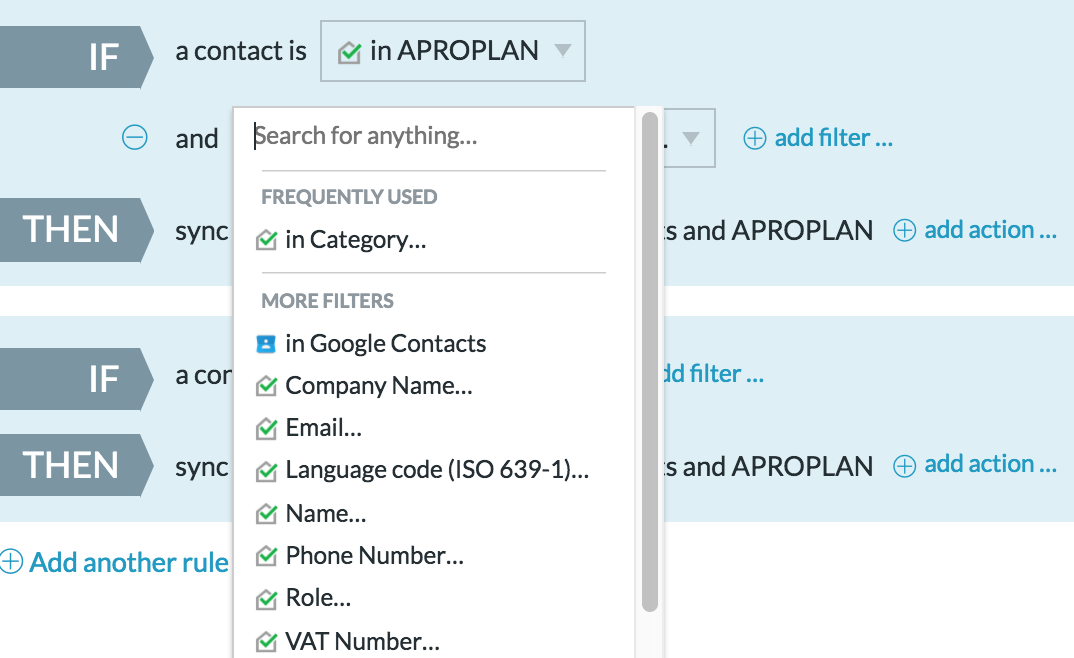Click the plus icon before 'Add another rule'

click(11, 561)
